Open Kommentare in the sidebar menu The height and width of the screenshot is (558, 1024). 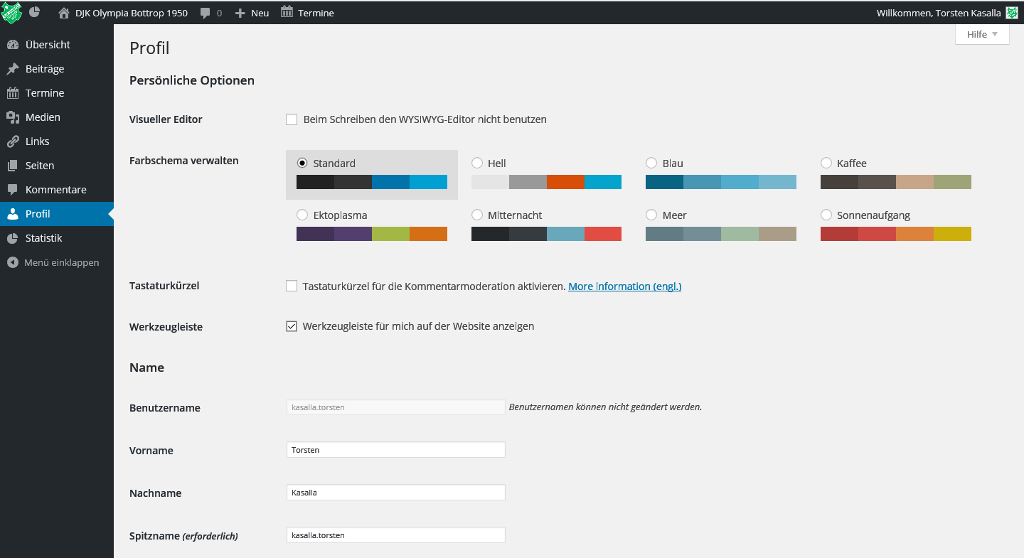tap(55, 190)
